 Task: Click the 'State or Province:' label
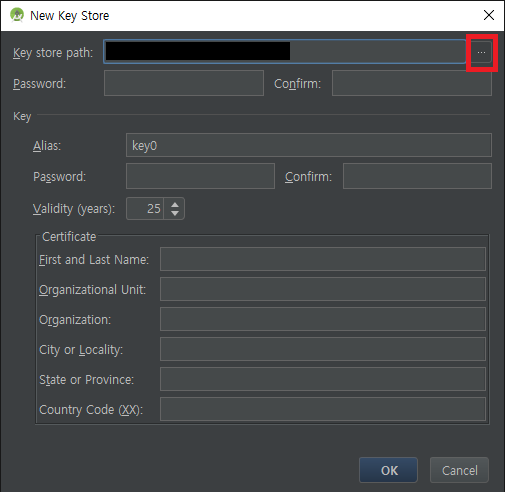tap(87, 380)
